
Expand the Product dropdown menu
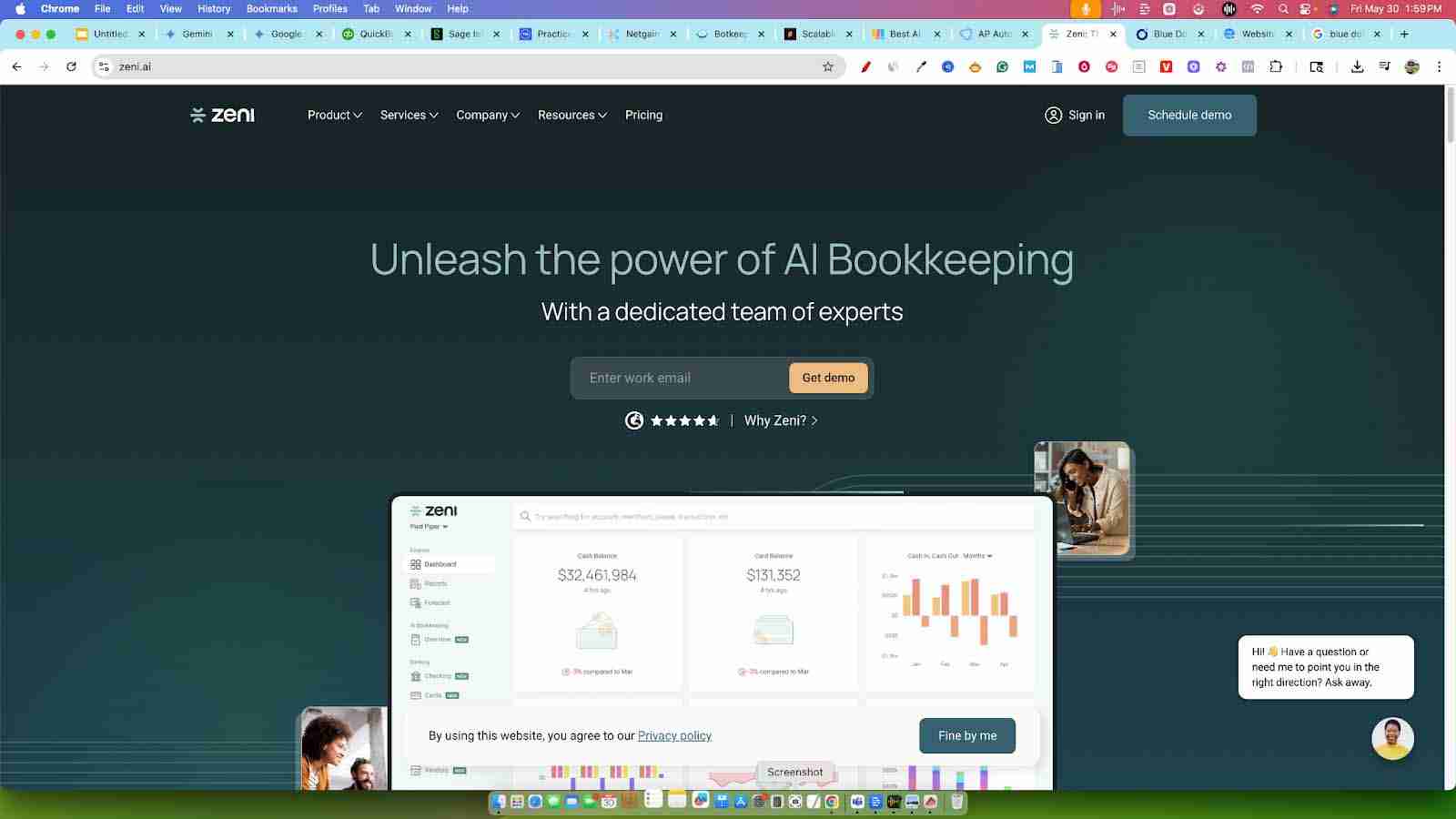[334, 115]
